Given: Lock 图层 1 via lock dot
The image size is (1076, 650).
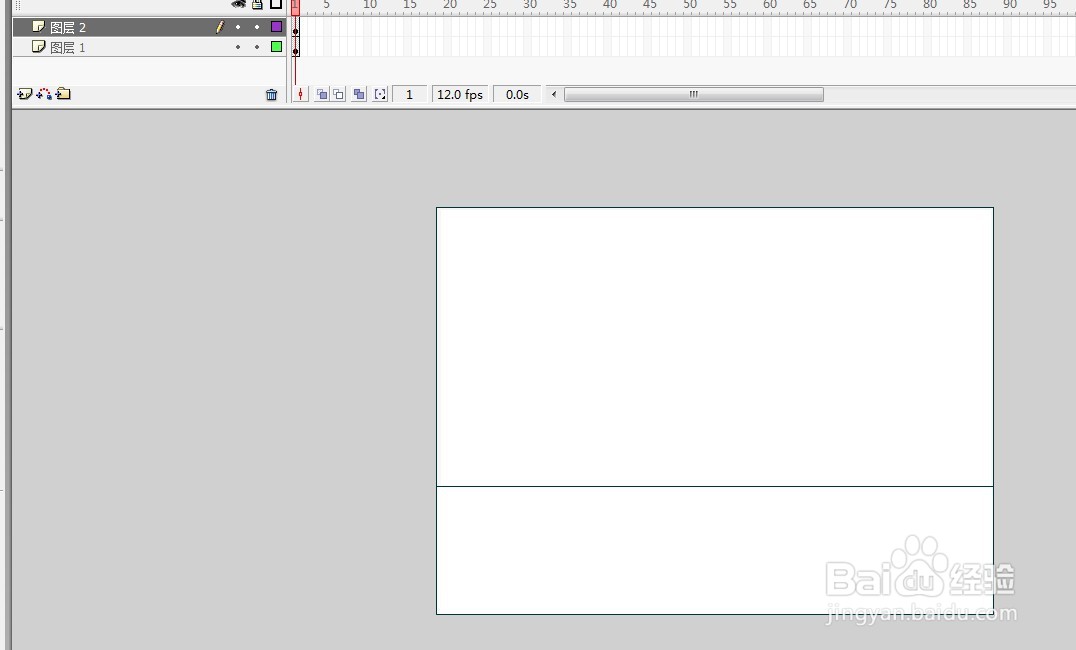Looking at the screenshot, I should [x=257, y=47].
